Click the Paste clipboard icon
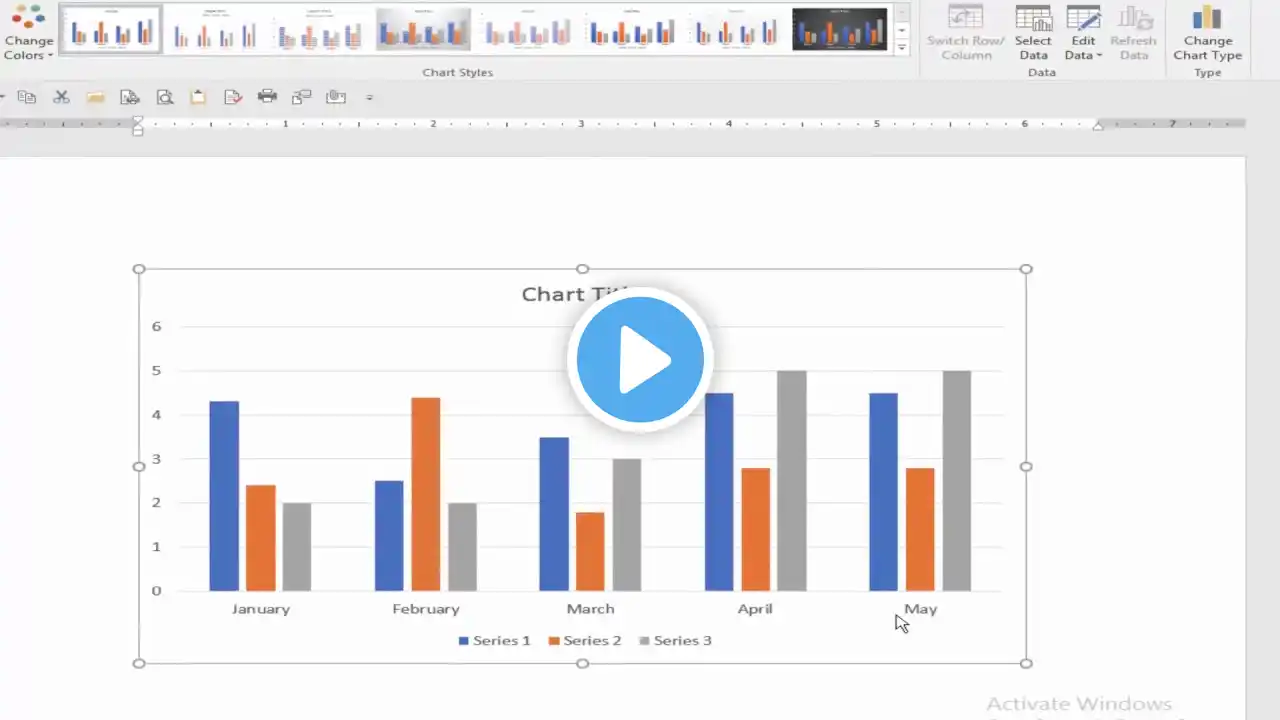Screen dimensions: 1280x720 click(x=198, y=97)
